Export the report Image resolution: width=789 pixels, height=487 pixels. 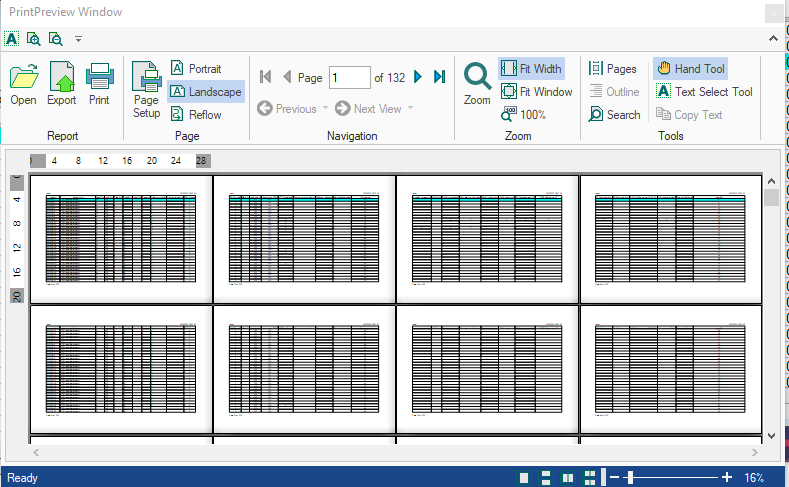61,84
